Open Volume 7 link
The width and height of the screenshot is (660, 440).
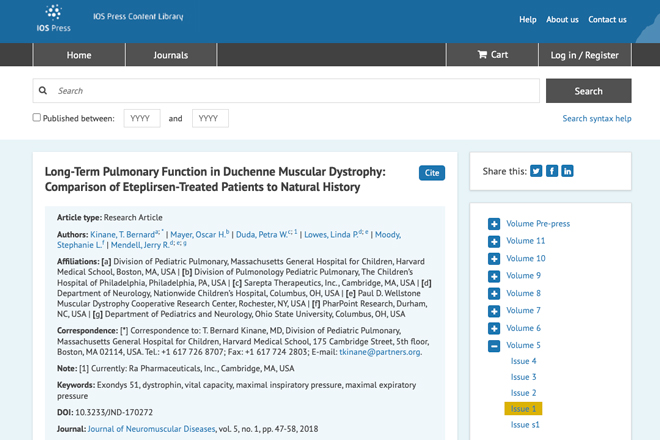(x=523, y=310)
